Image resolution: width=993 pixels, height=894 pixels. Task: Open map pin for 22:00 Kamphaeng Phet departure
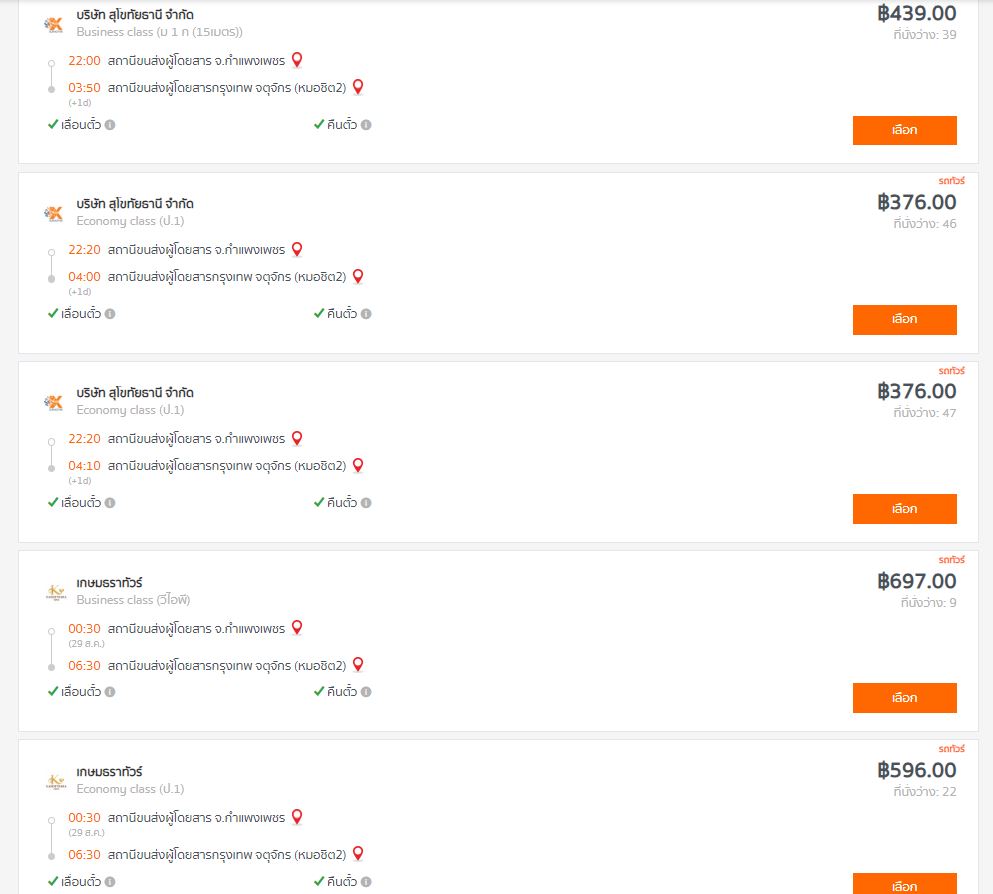coord(296,60)
